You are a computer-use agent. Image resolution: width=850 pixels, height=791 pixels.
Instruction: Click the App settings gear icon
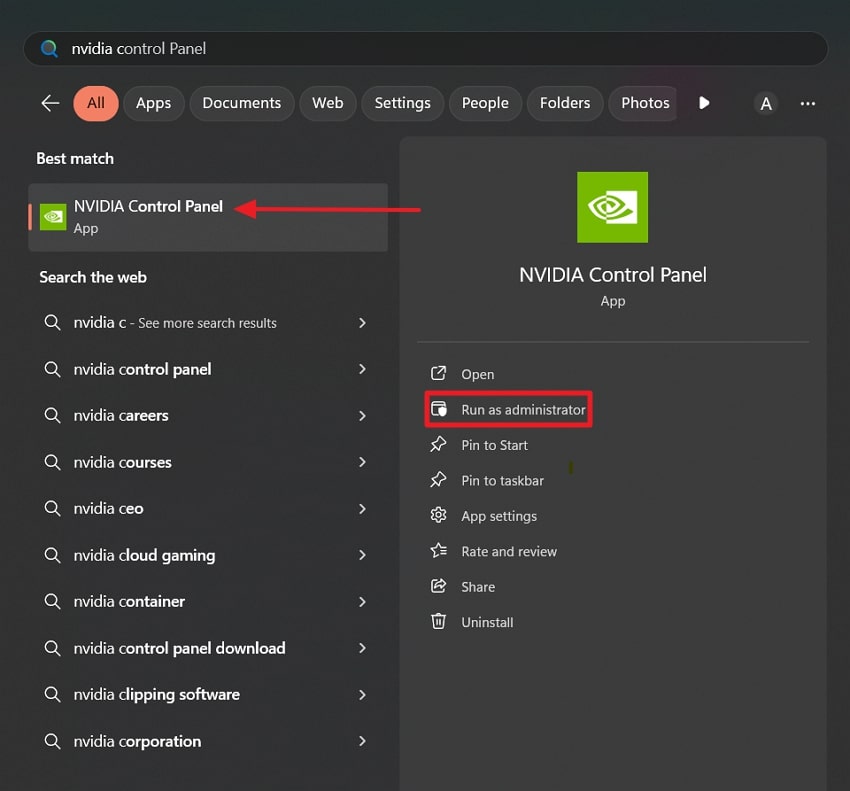point(438,515)
